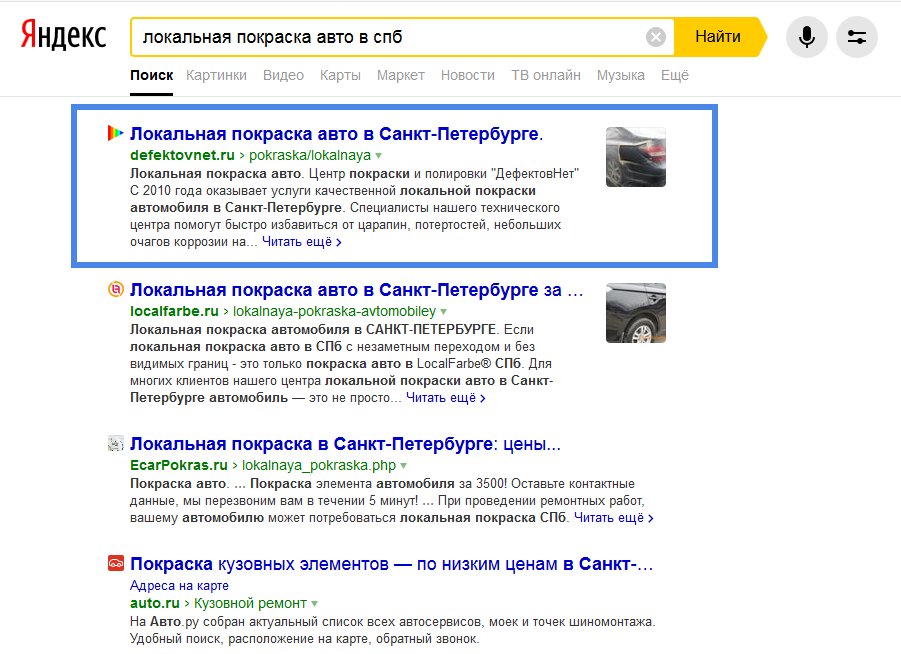Viewport: 901px width, 654px height.
Task: Click Читать ещё in EcarPokras result
Action: click(614, 518)
